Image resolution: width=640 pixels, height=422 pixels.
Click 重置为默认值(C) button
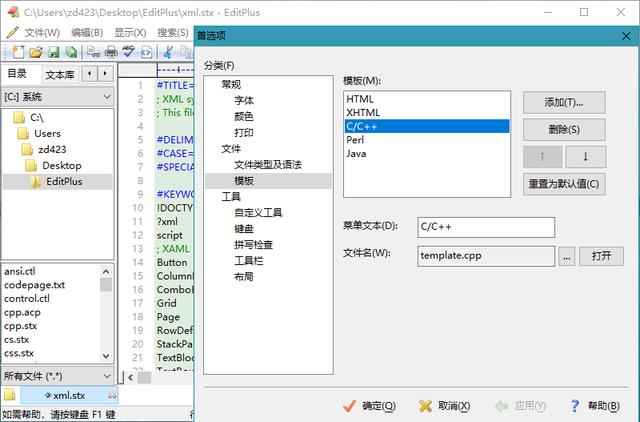564,184
